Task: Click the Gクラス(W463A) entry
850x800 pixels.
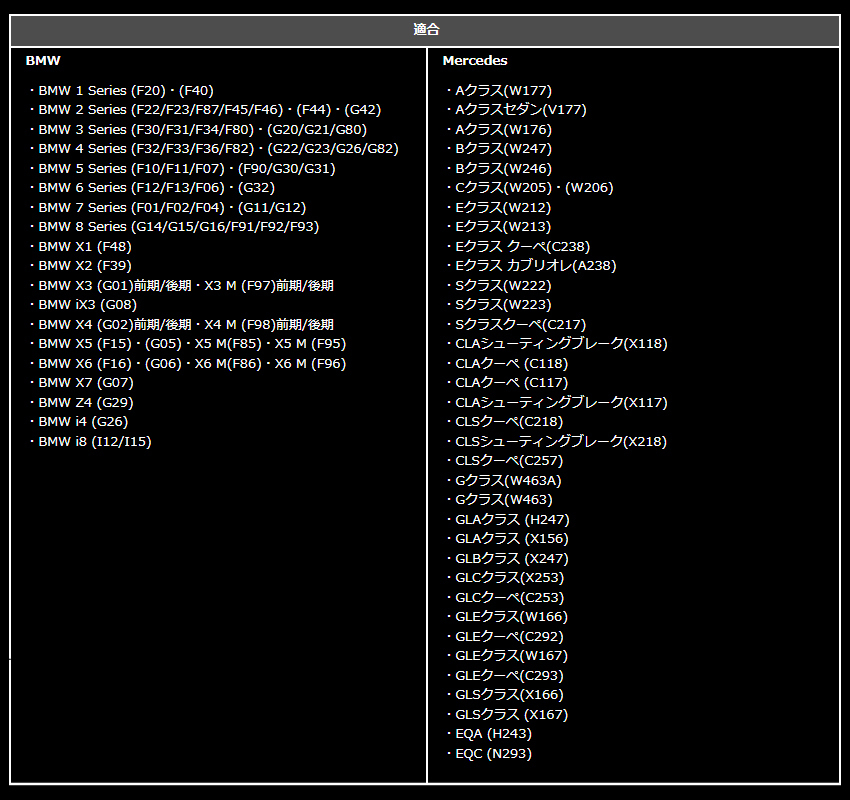Action: pos(504,480)
